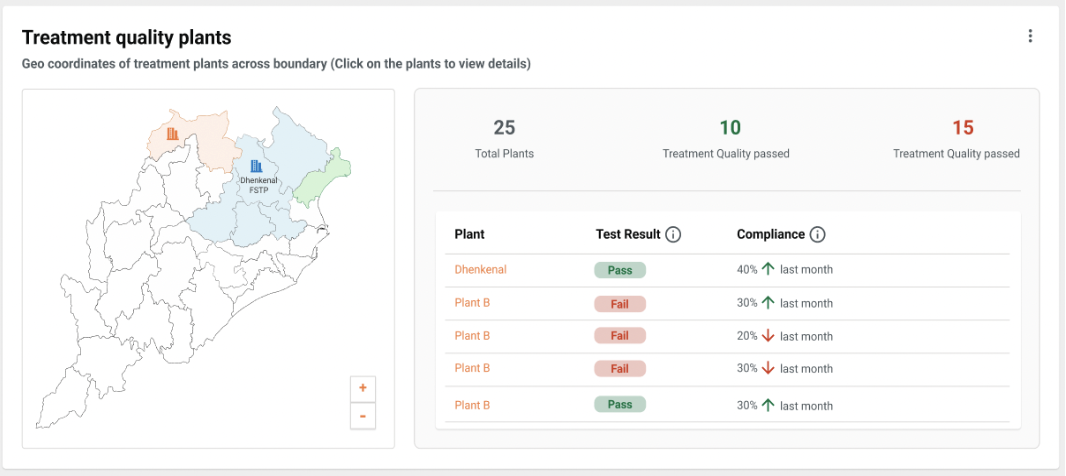Click the Total Plants count 25

pos(504,128)
